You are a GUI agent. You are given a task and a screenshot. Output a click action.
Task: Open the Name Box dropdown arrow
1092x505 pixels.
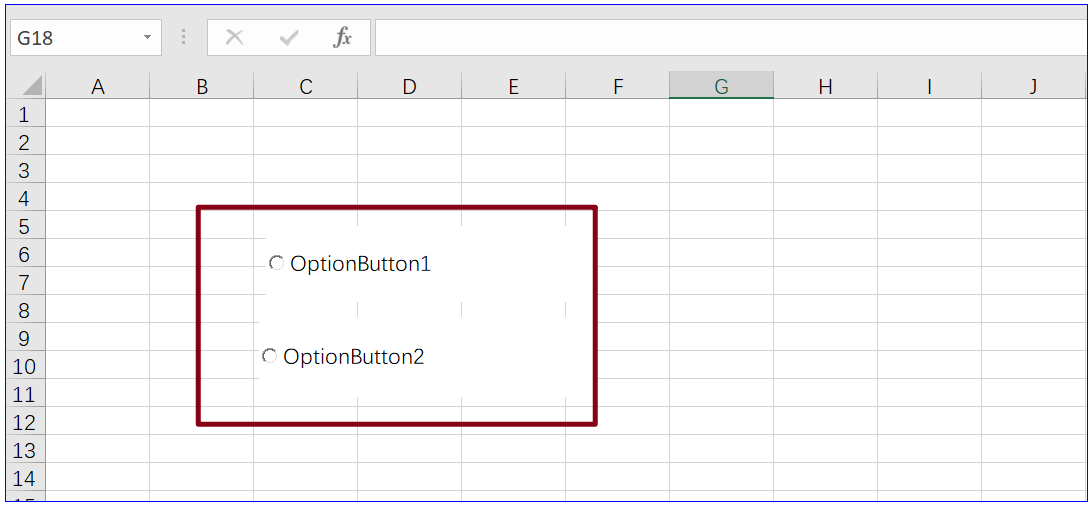pos(147,38)
